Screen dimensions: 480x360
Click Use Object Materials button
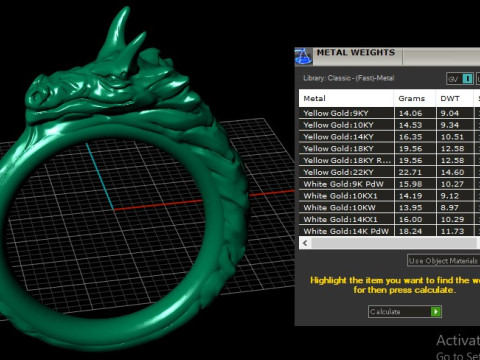point(444,261)
